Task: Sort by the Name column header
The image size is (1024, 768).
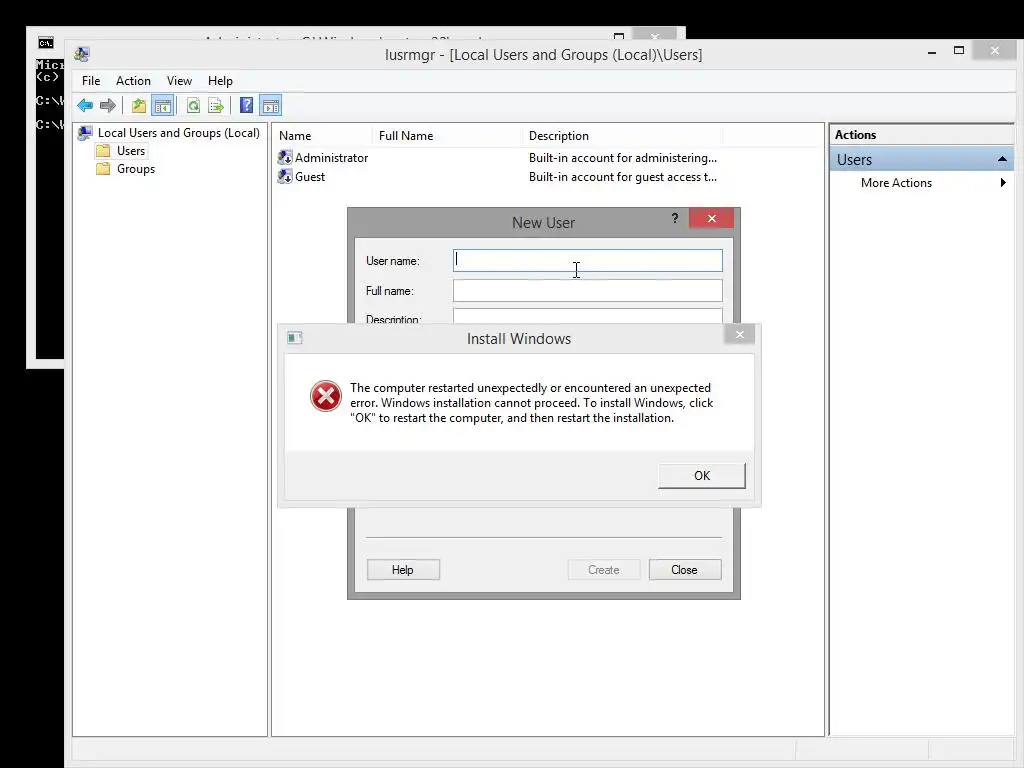Action: (321, 136)
